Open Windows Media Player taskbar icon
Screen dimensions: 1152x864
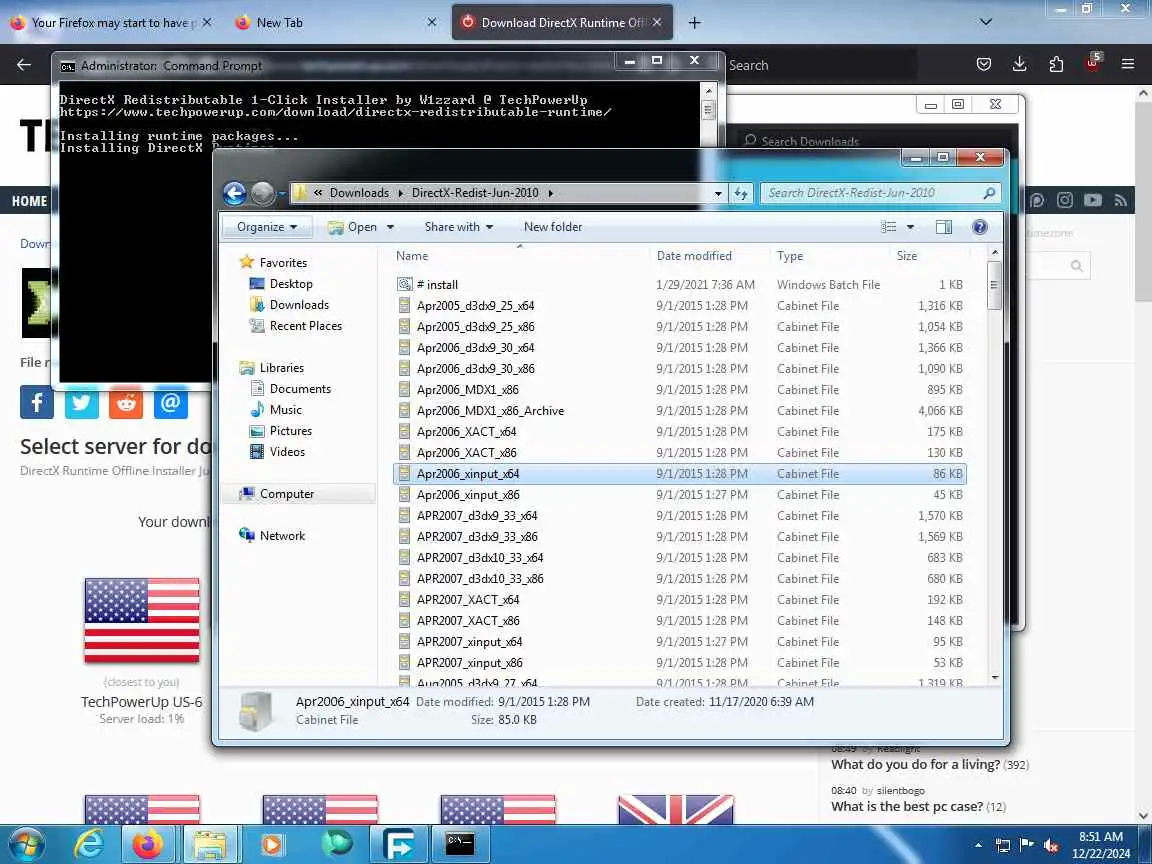(x=271, y=844)
